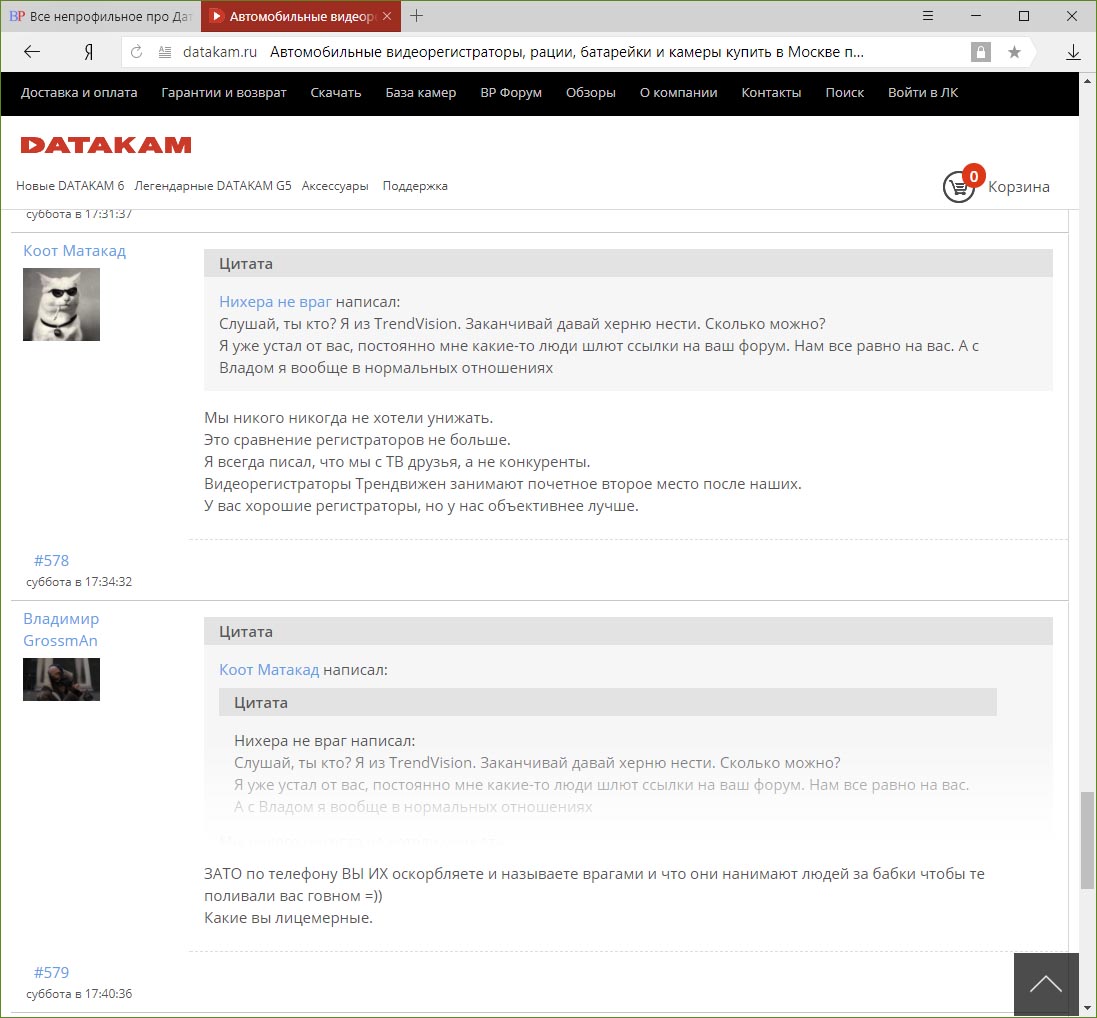Open the shopping cart icon
Viewport: 1097px width, 1018px height.
pos(958,186)
